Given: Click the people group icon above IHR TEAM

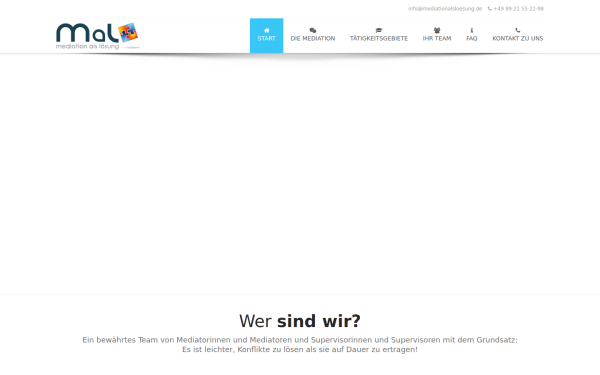Looking at the screenshot, I should tap(437, 30).
